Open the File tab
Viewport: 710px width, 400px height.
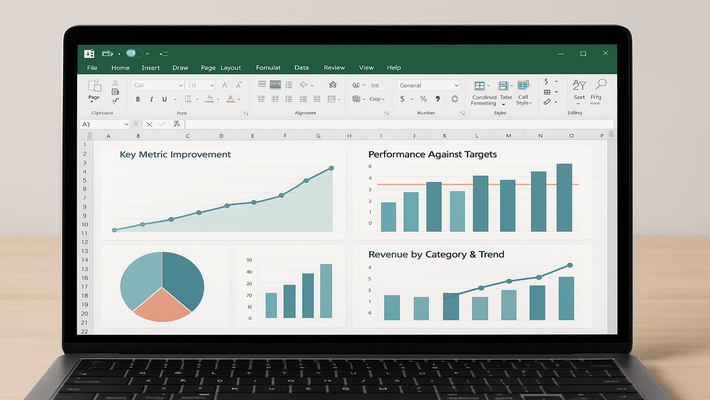(92, 67)
